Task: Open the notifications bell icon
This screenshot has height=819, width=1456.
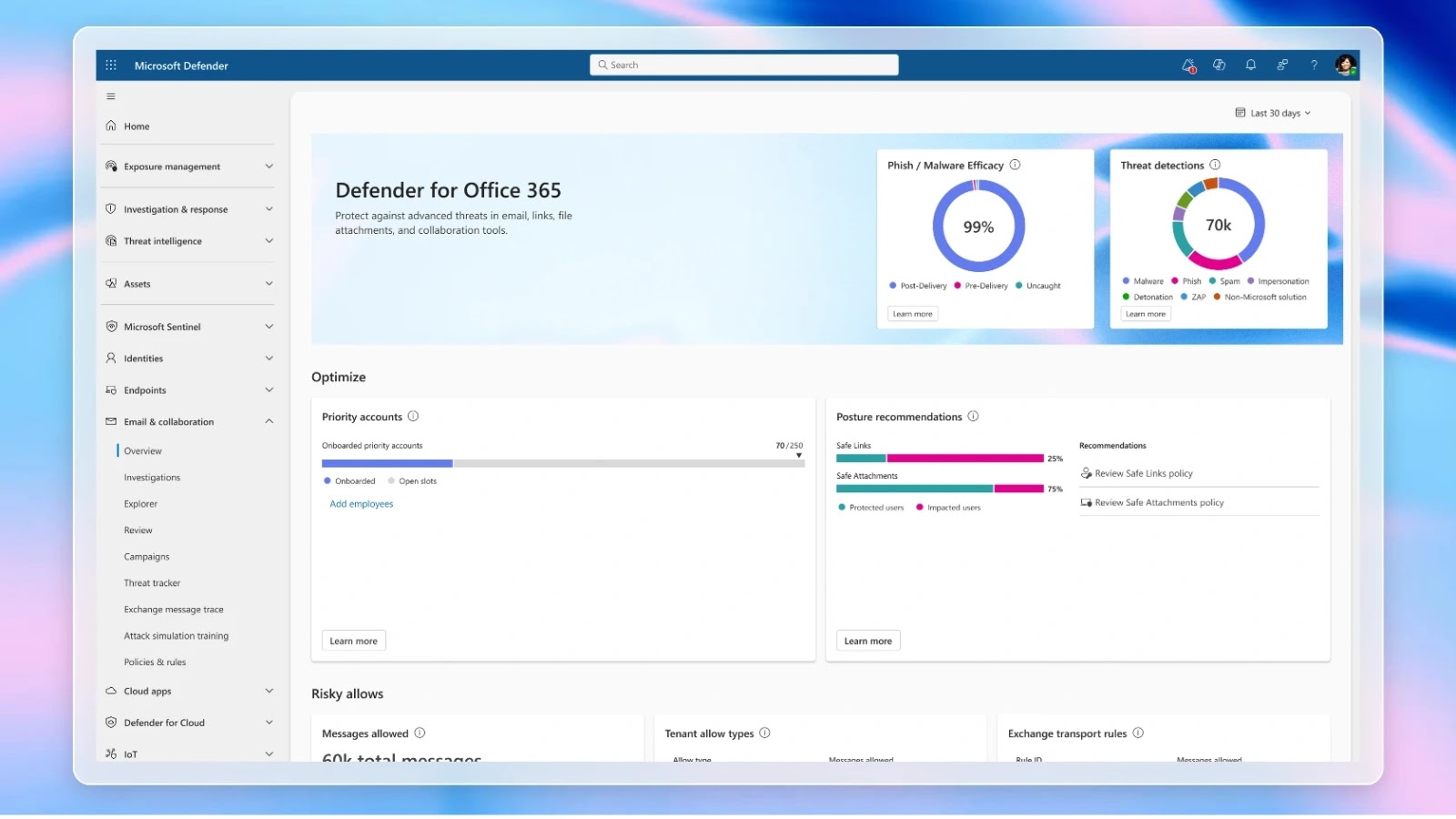Action: click(x=1251, y=66)
